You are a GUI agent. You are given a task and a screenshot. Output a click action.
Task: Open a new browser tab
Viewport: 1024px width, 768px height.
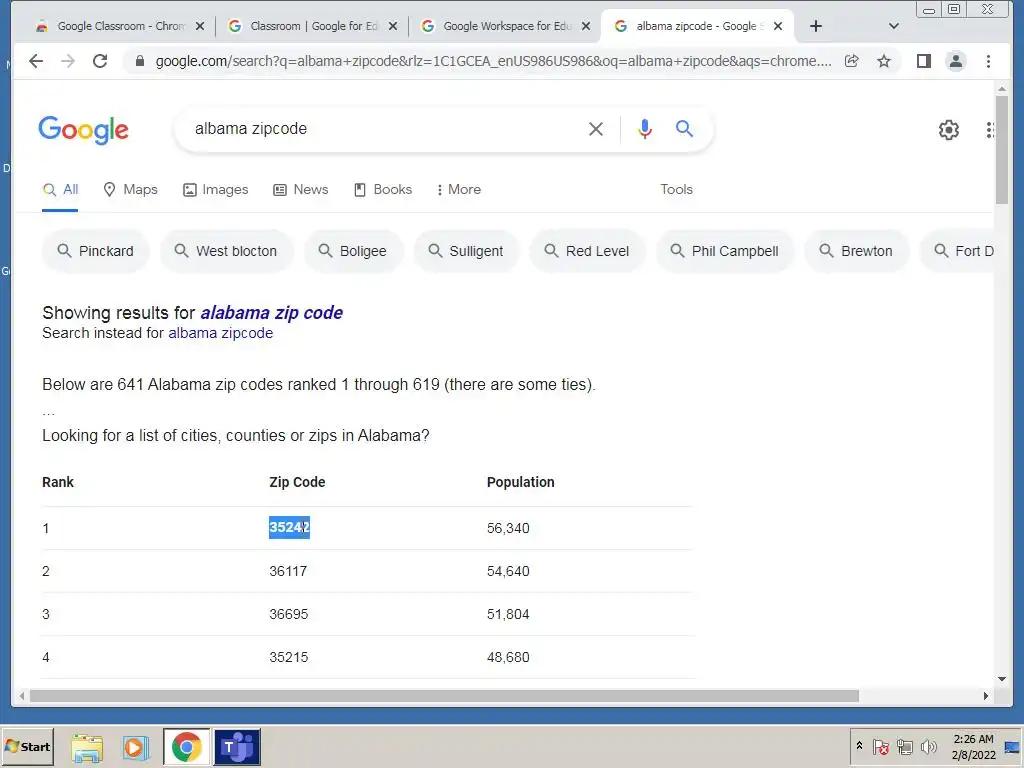(x=816, y=26)
